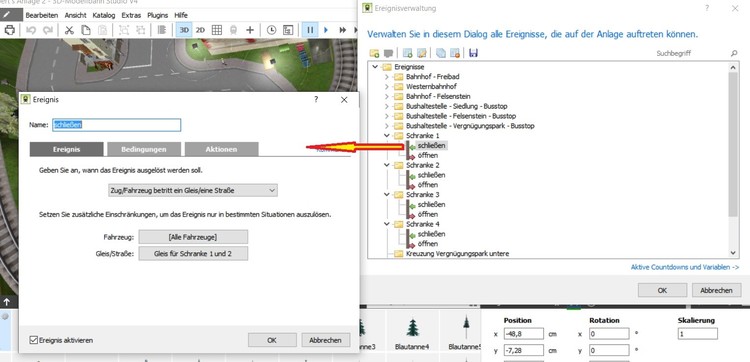Screen dimensions: 750x362
Task: Click the group objects icon
Action: (124, 30)
